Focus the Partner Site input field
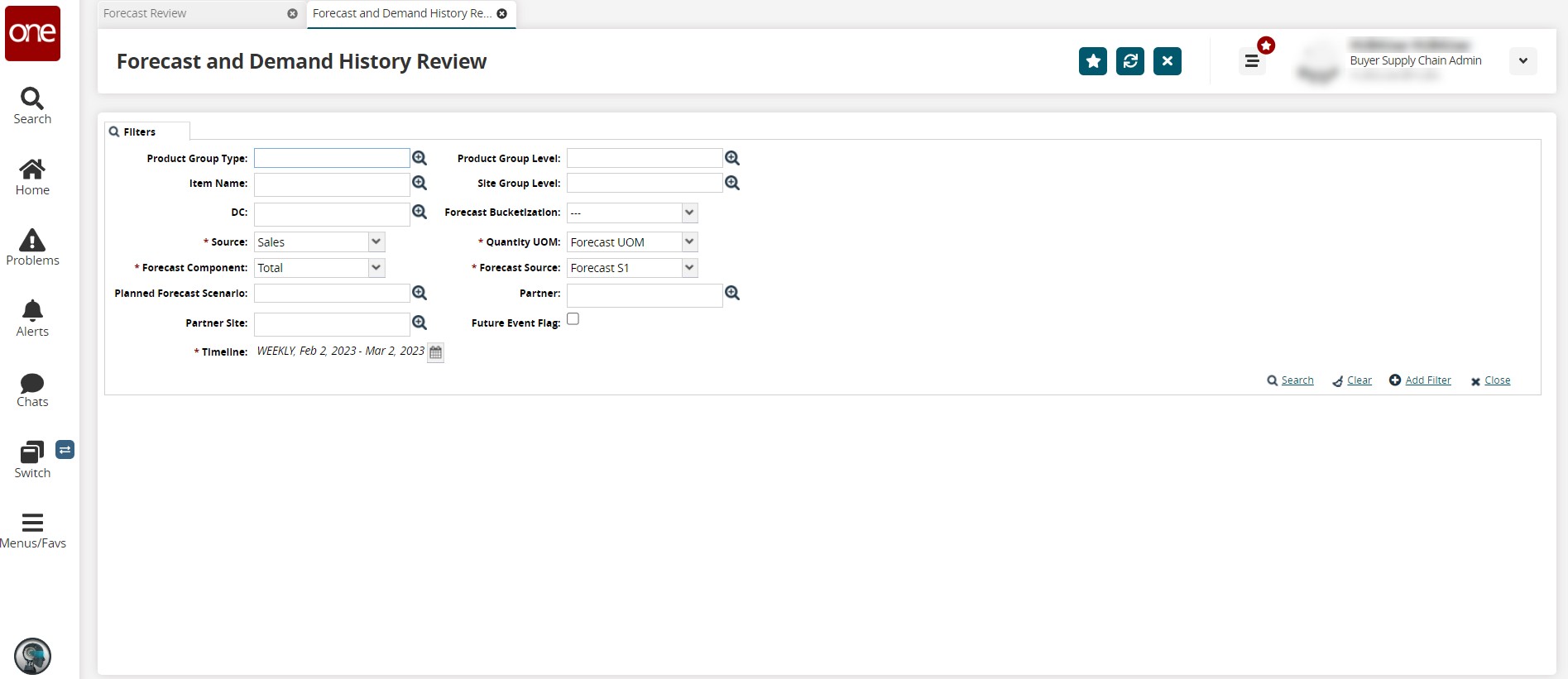 [332, 324]
